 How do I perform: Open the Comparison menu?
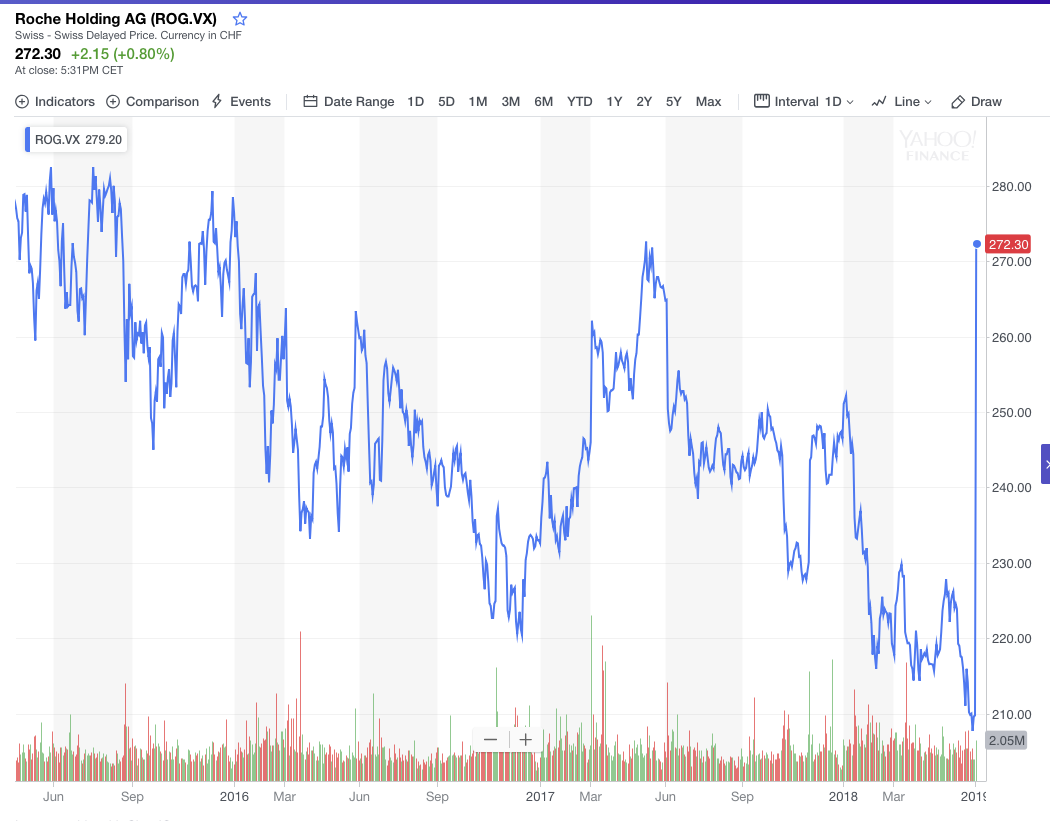point(153,102)
